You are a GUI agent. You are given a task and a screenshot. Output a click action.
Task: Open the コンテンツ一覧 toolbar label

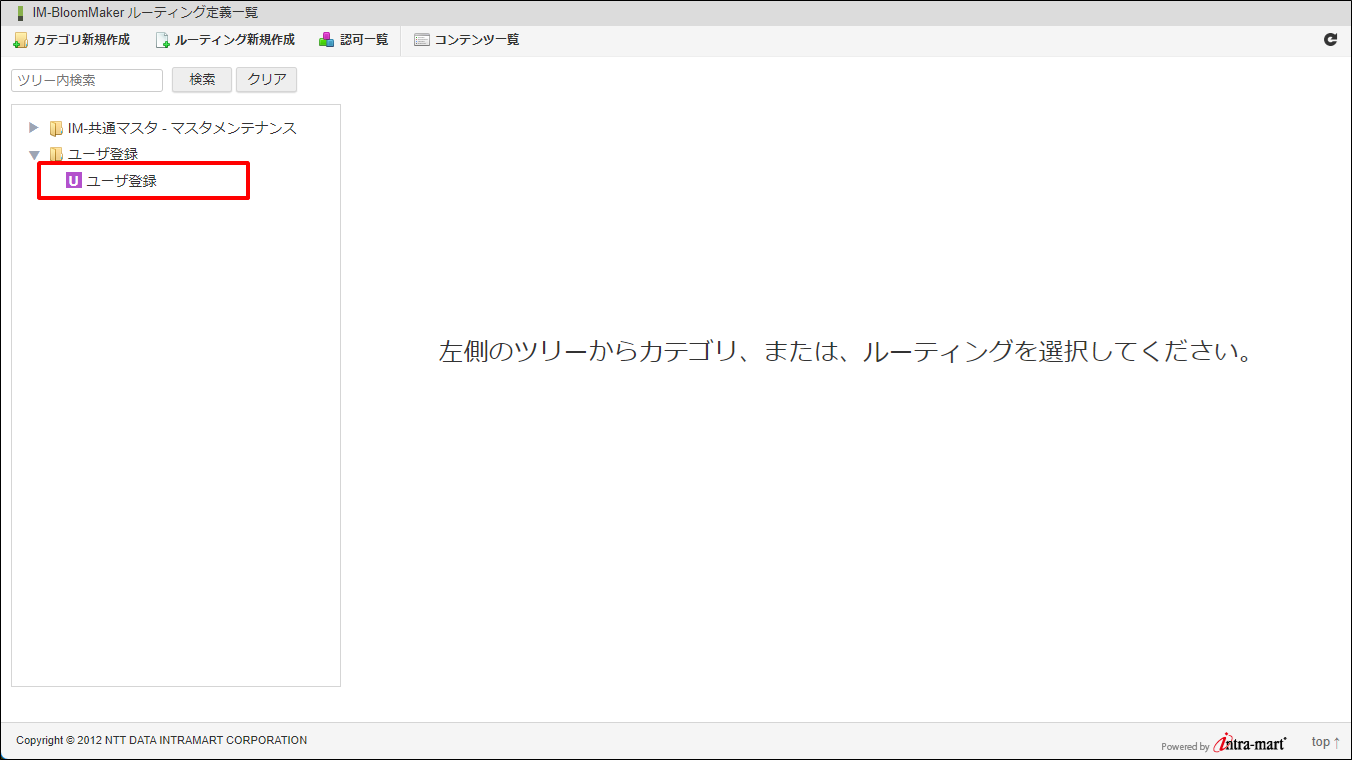[x=476, y=40]
